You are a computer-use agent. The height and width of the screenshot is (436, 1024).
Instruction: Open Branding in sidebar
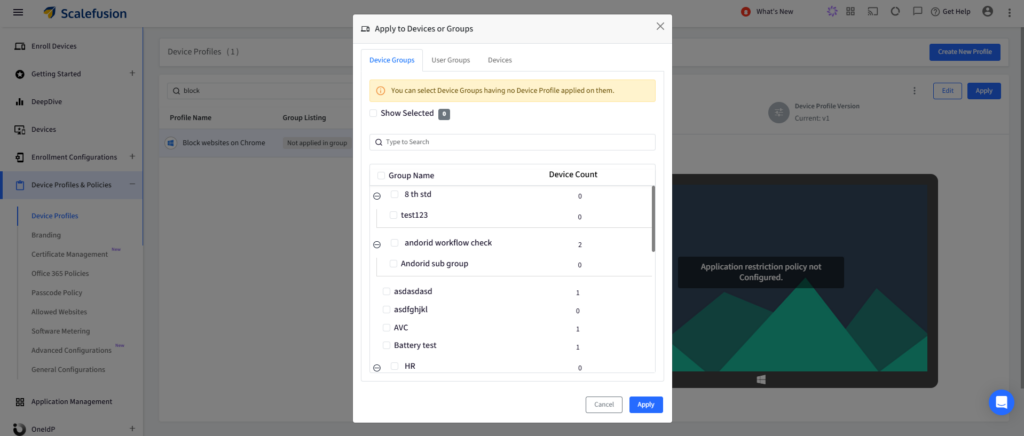tap(46, 235)
